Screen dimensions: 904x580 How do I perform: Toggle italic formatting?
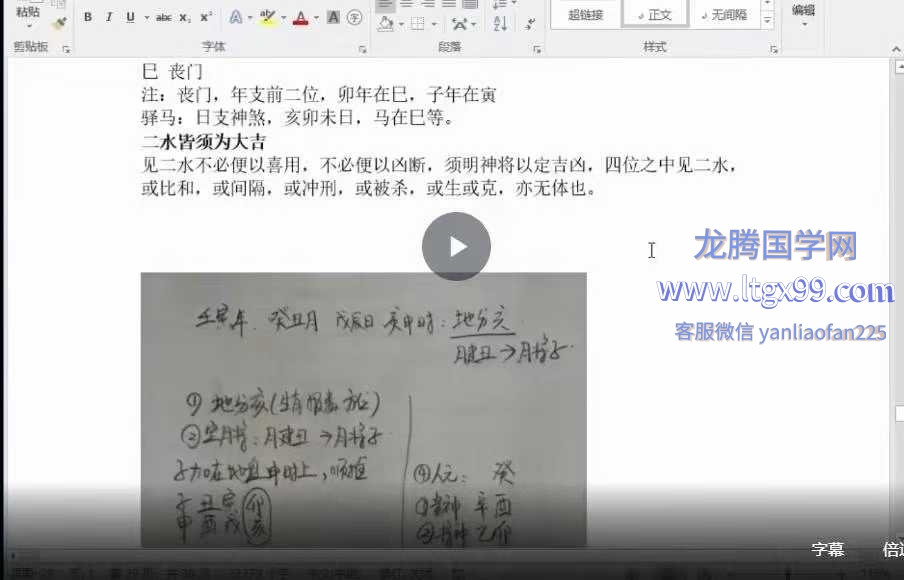coord(108,17)
